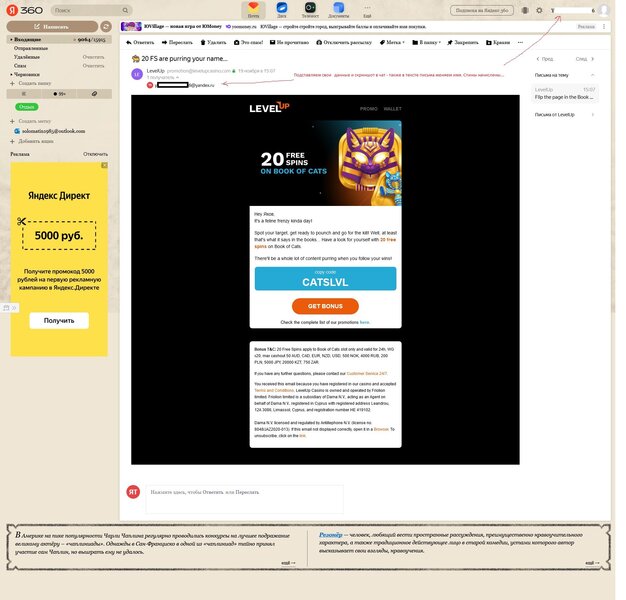The image size is (626, 600).
Task: Filter messages with attachments via paperclip
Action: [94, 93]
